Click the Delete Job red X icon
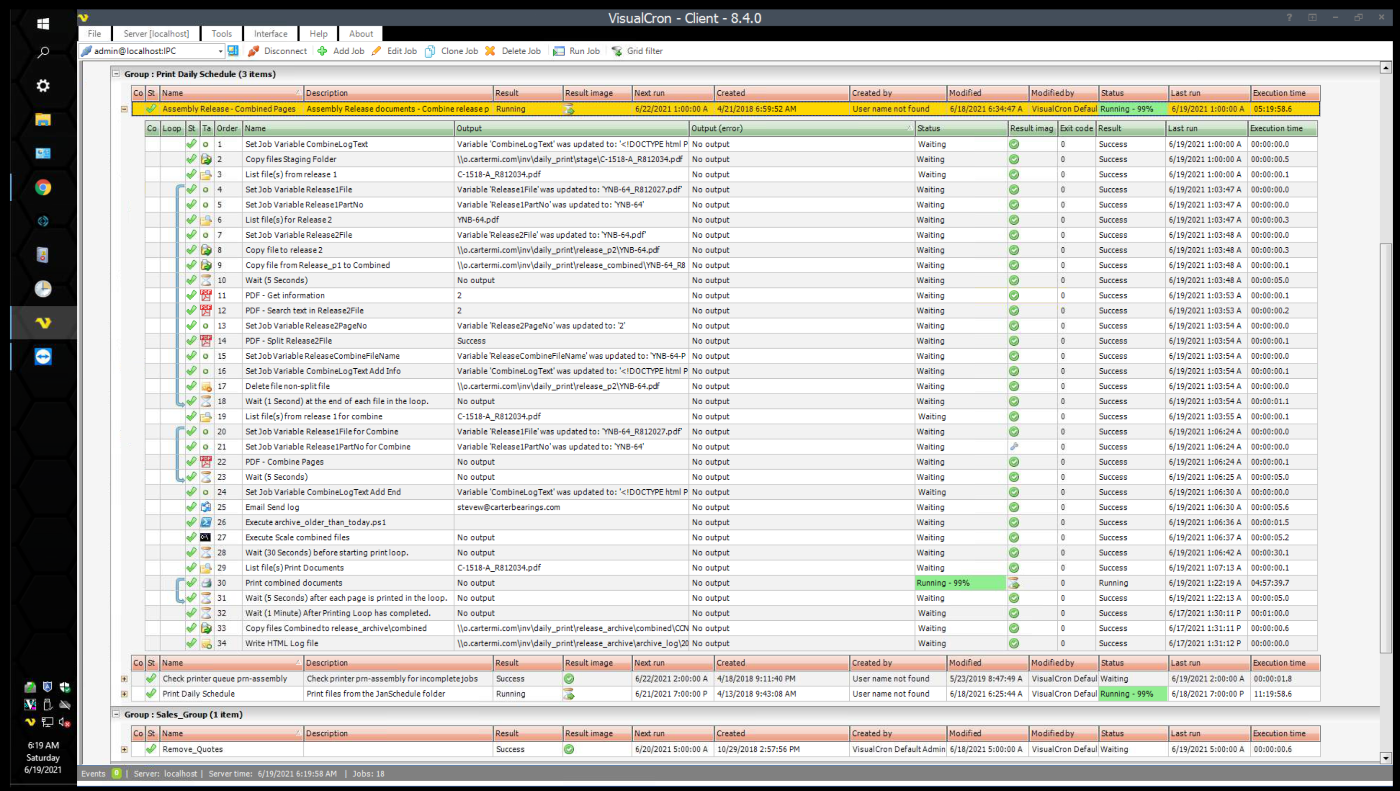 pyautogui.click(x=490, y=51)
